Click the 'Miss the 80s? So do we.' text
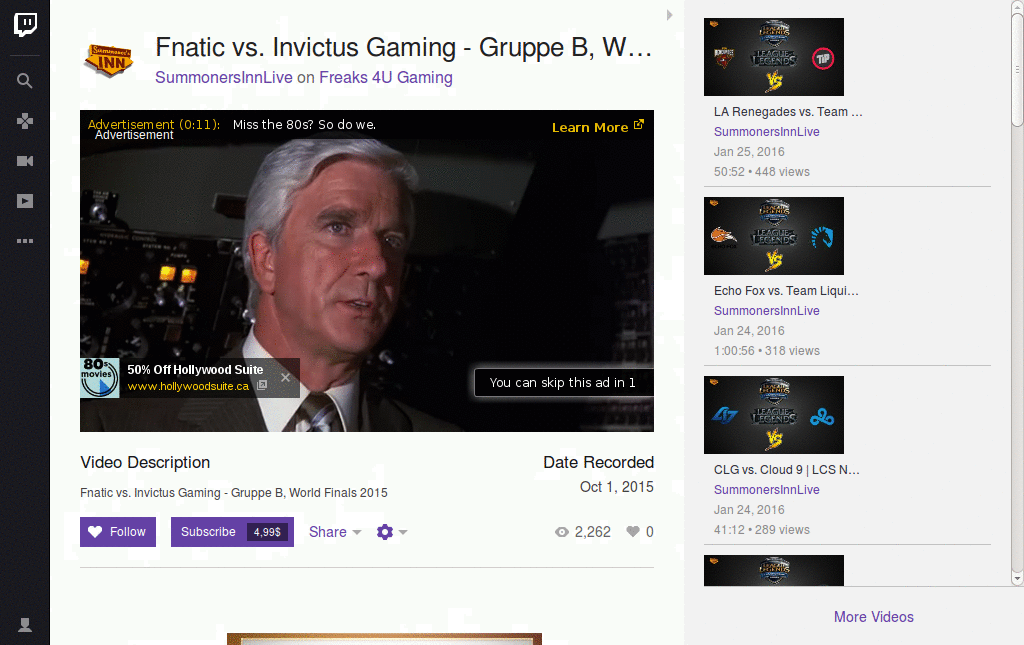This screenshot has height=645, width=1024. [304, 125]
